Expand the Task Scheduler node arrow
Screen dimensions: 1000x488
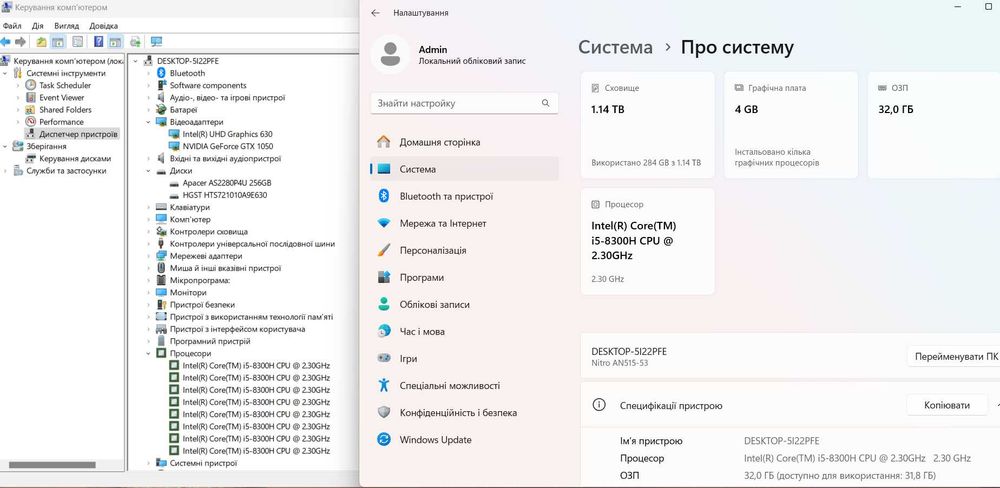[x=18, y=85]
